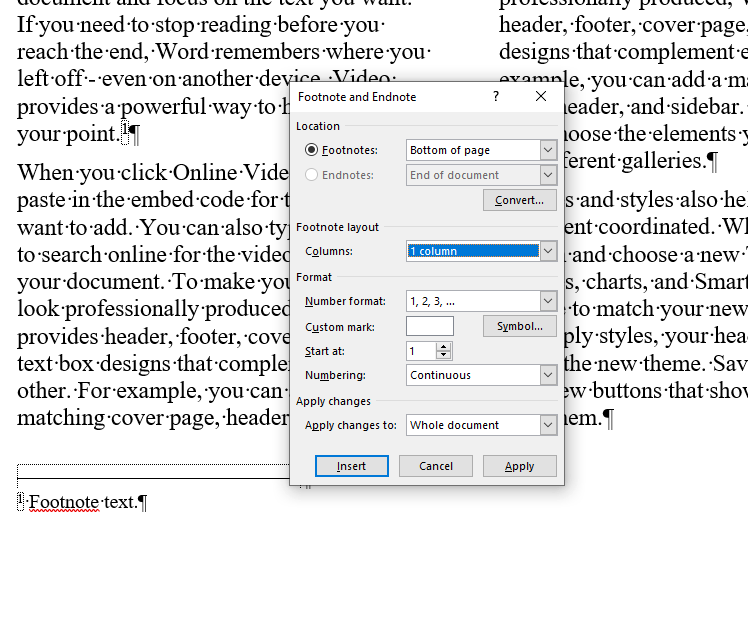
Task: Click the word 'galleries.' in right column
Action: (664, 161)
